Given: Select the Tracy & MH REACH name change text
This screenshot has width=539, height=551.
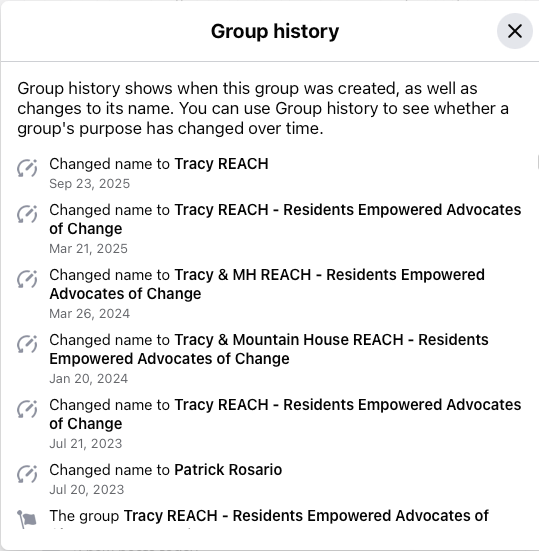Looking at the screenshot, I should (267, 284).
